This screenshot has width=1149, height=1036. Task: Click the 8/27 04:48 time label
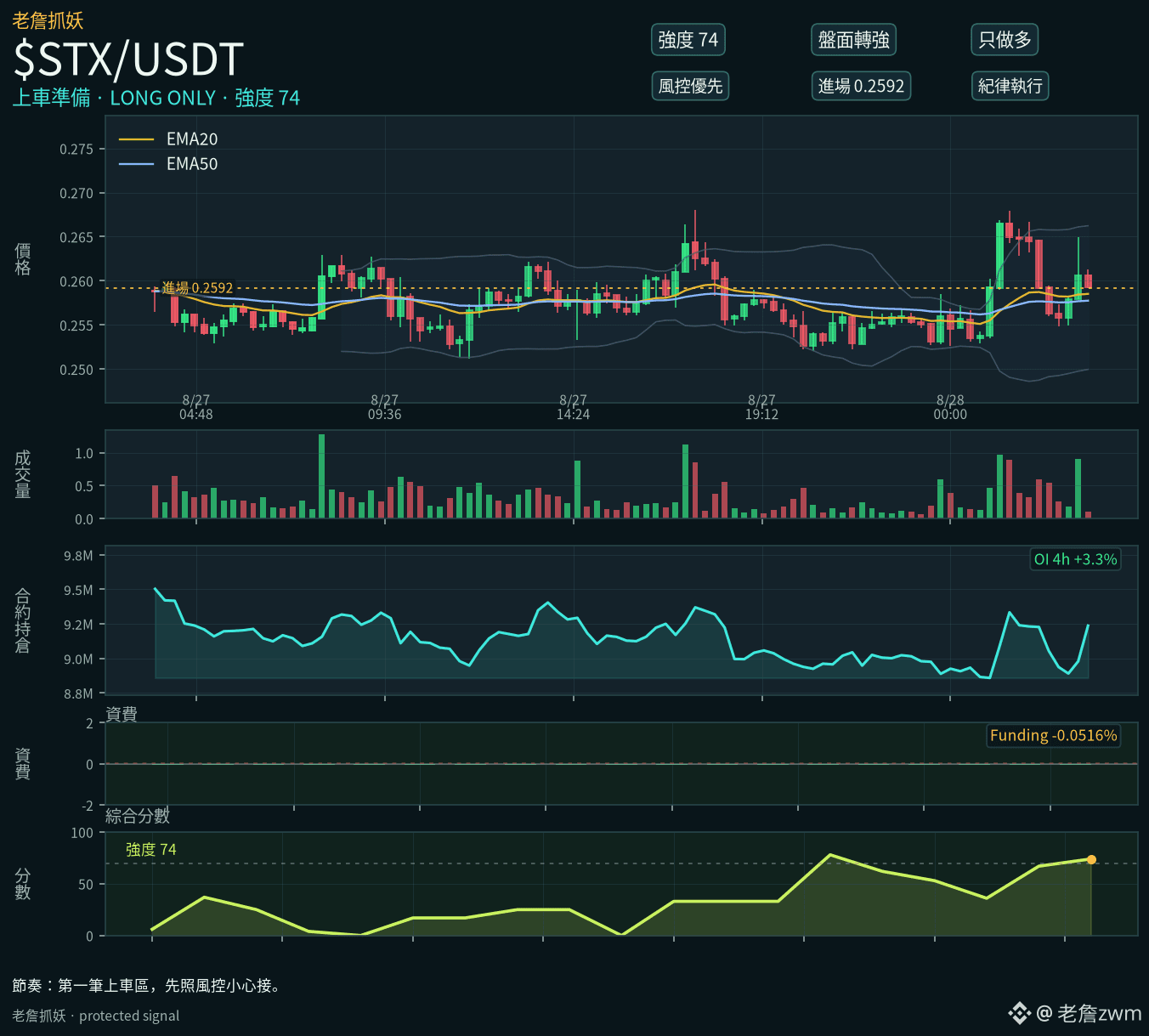[x=196, y=407]
